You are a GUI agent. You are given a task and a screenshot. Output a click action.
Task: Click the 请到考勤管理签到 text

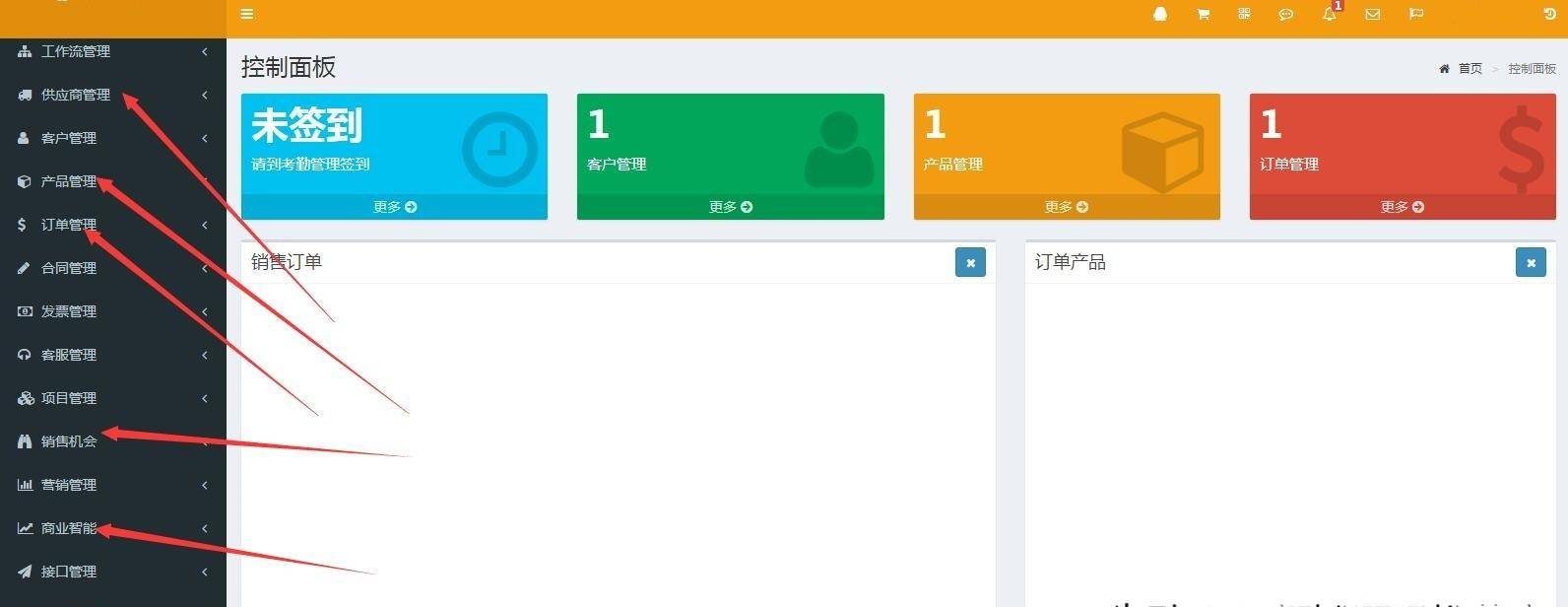(310, 165)
